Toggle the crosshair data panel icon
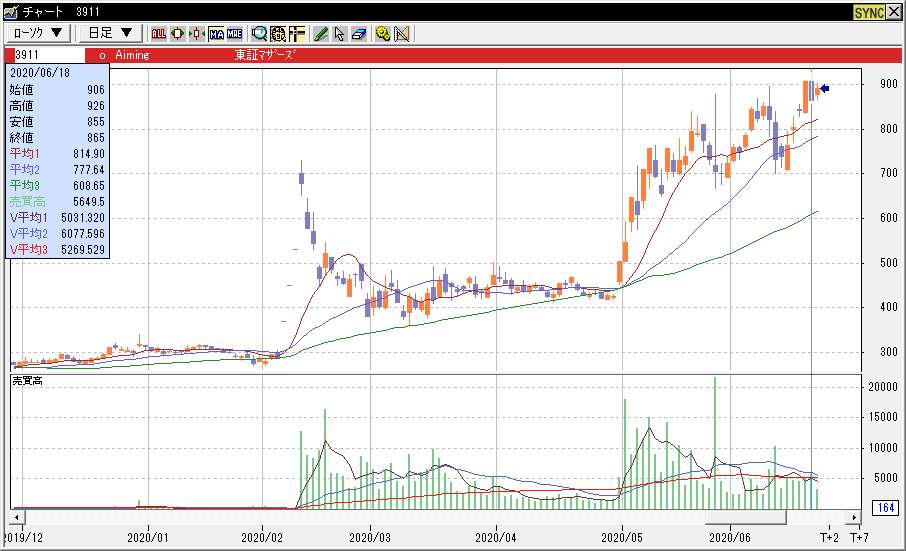This screenshot has width=906, height=551. (x=297, y=33)
